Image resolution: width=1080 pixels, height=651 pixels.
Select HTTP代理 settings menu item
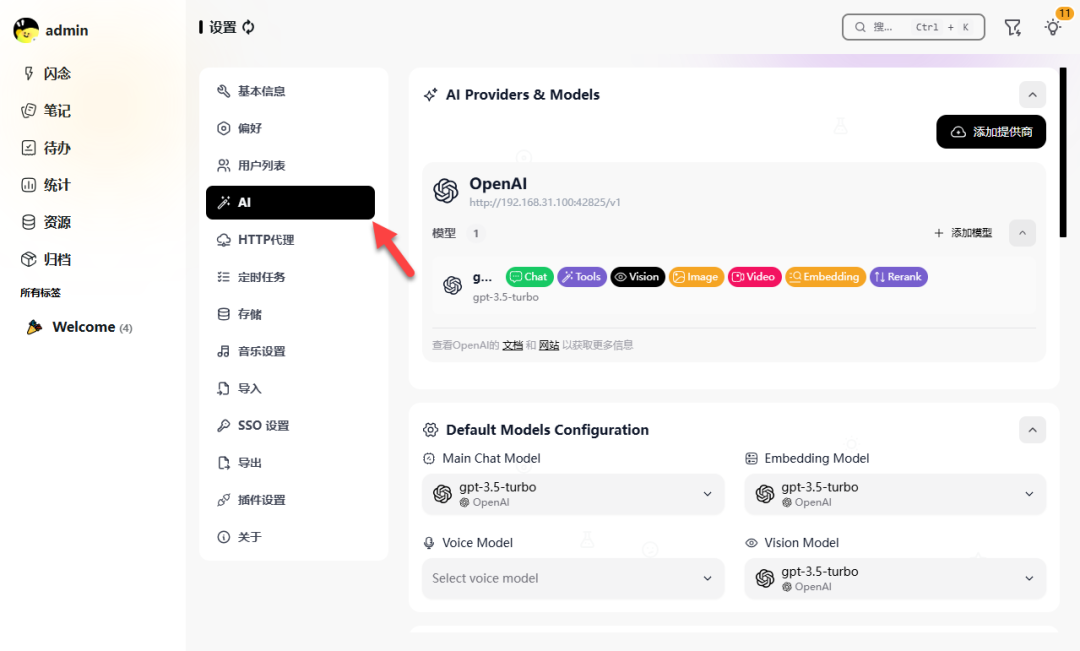click(x=266, y=240)
